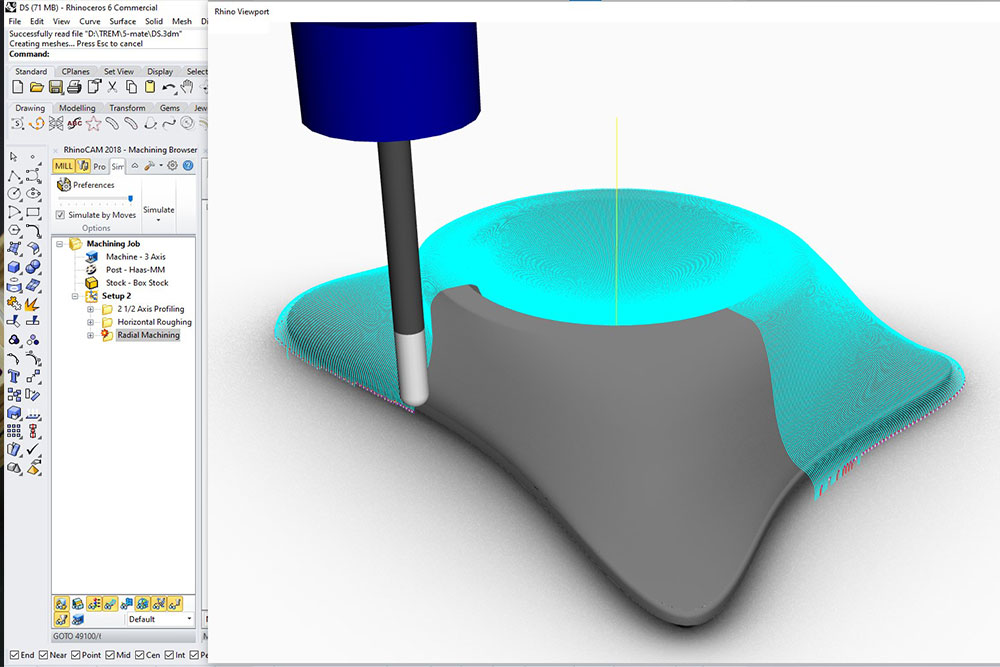Click the Pan hand tool icon

pos(187,88)
